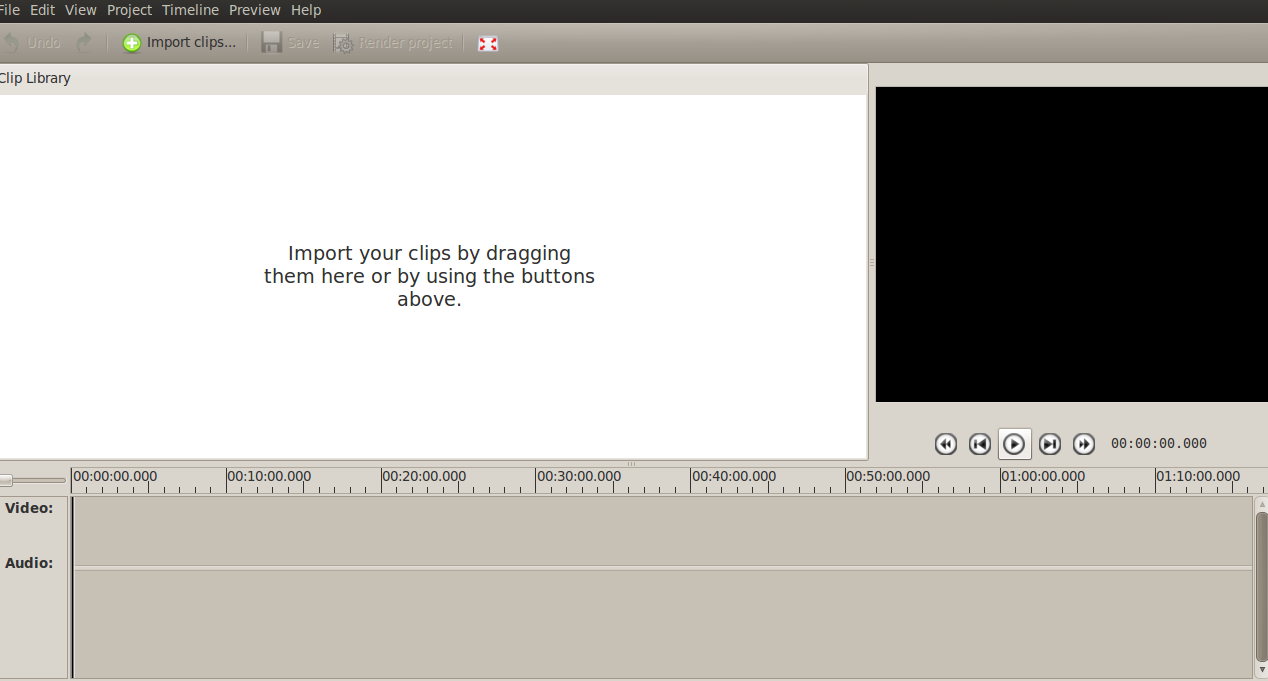Click the timeline scrollbar down arrow
Image resolution: width=1268 pixels, height=681 pixels.
[1261, 669]
